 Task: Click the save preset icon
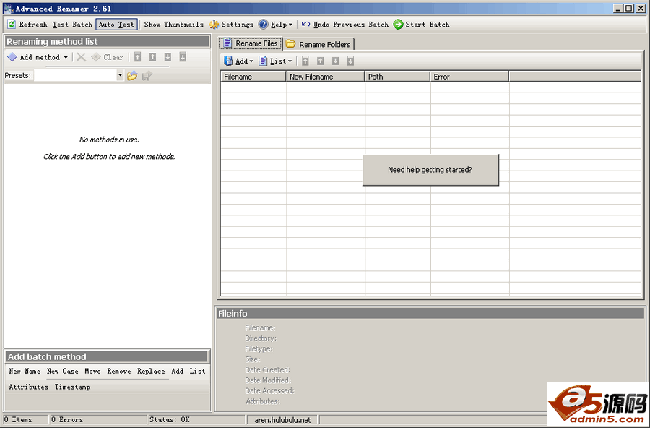146,75
